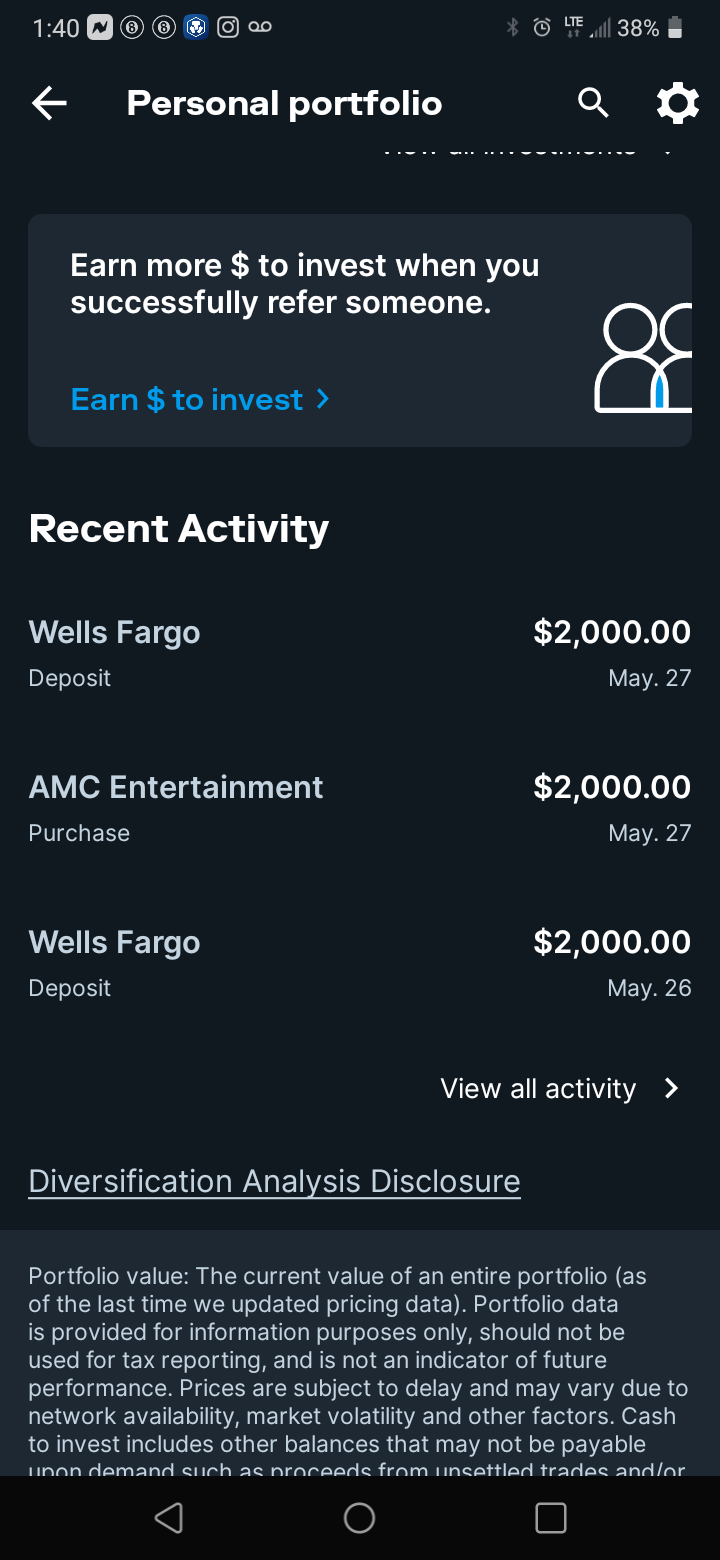The height and width of the screenshot is (1560, 720).
Task: Open the Wells Fargo deposit from May. 26
Action: pyautogui.click(x=359, y=962)
